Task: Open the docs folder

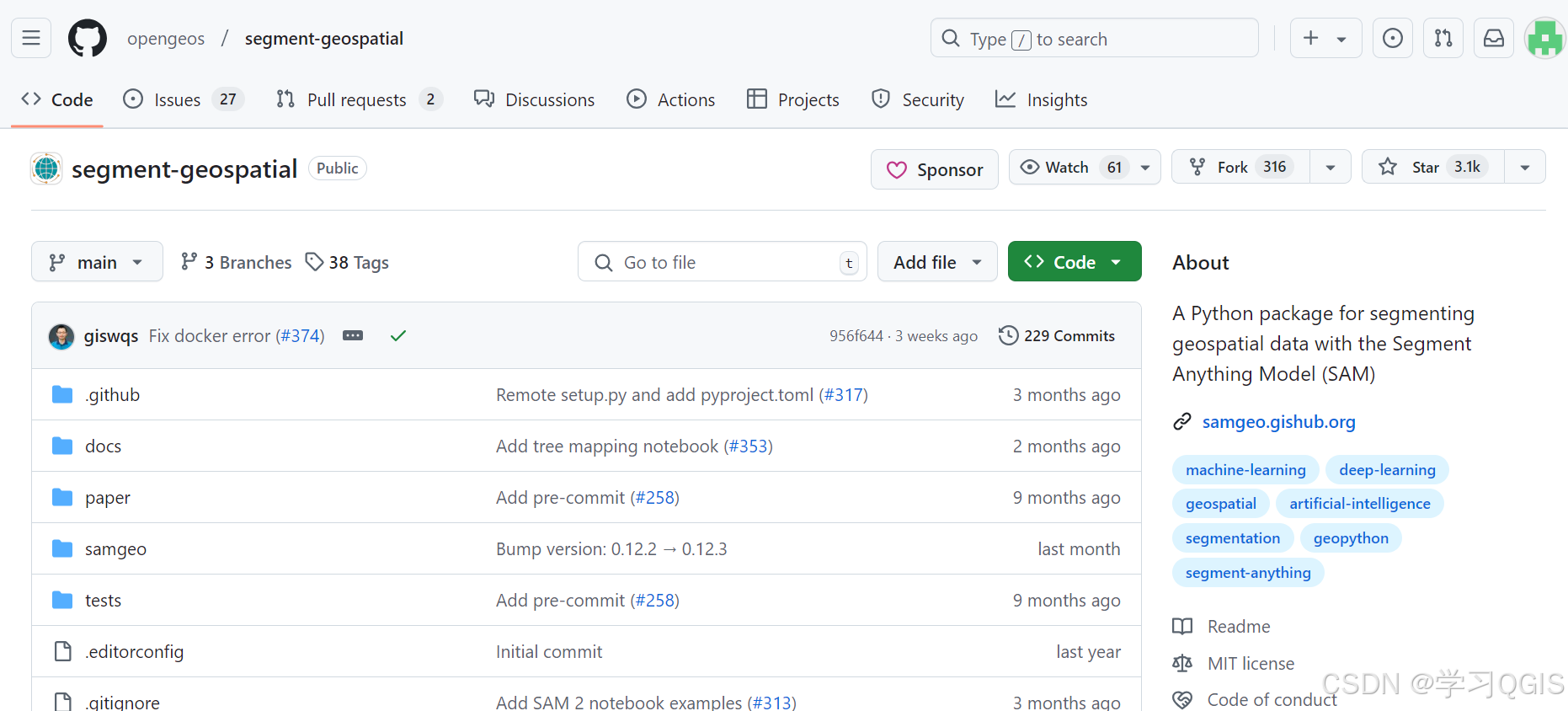Action: point(103,446)
